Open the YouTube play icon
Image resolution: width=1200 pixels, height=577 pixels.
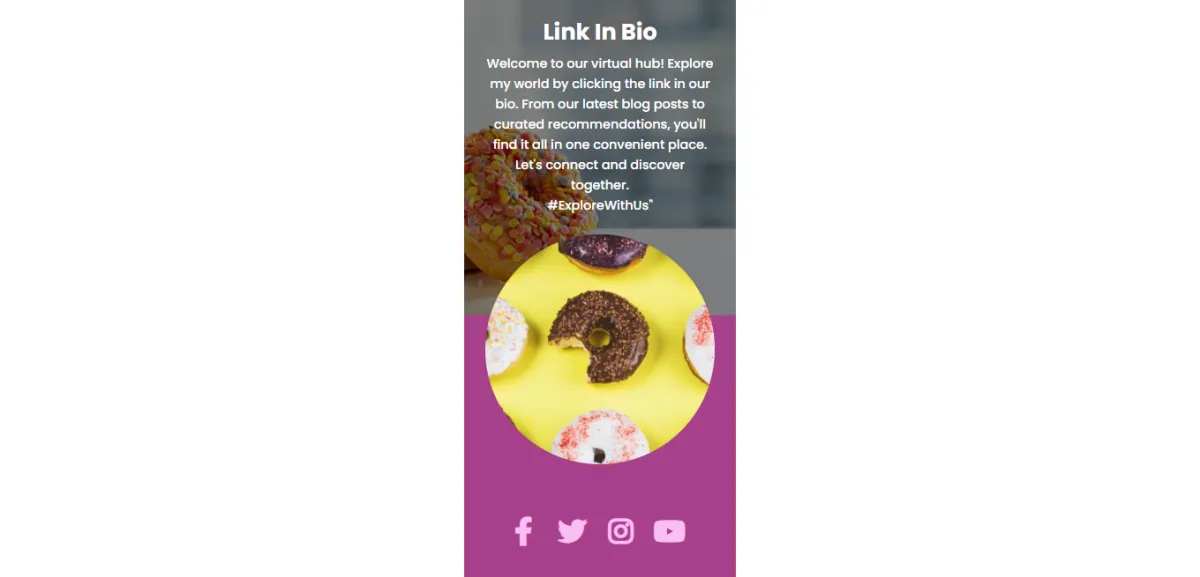coord(669,531)
